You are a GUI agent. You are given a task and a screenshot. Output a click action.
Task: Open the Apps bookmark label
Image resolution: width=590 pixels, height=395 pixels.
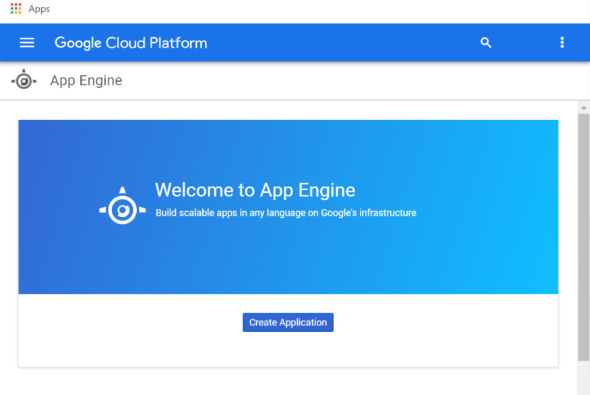(39, 9)
